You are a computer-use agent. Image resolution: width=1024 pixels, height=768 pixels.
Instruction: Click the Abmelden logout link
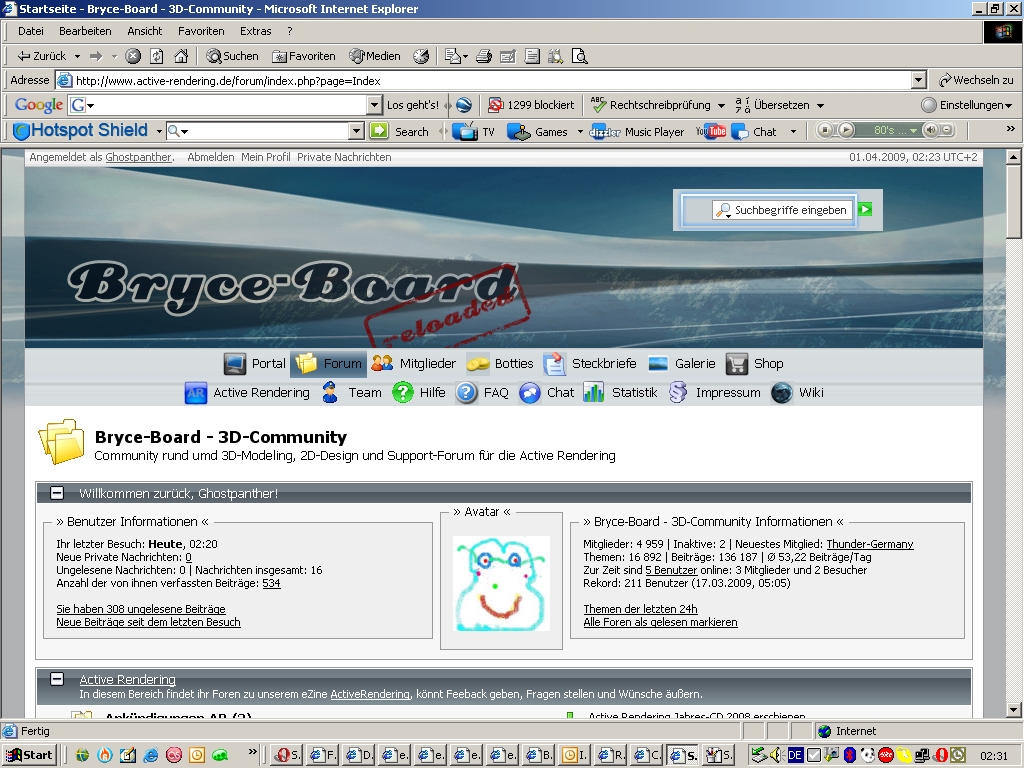point(210,157)
